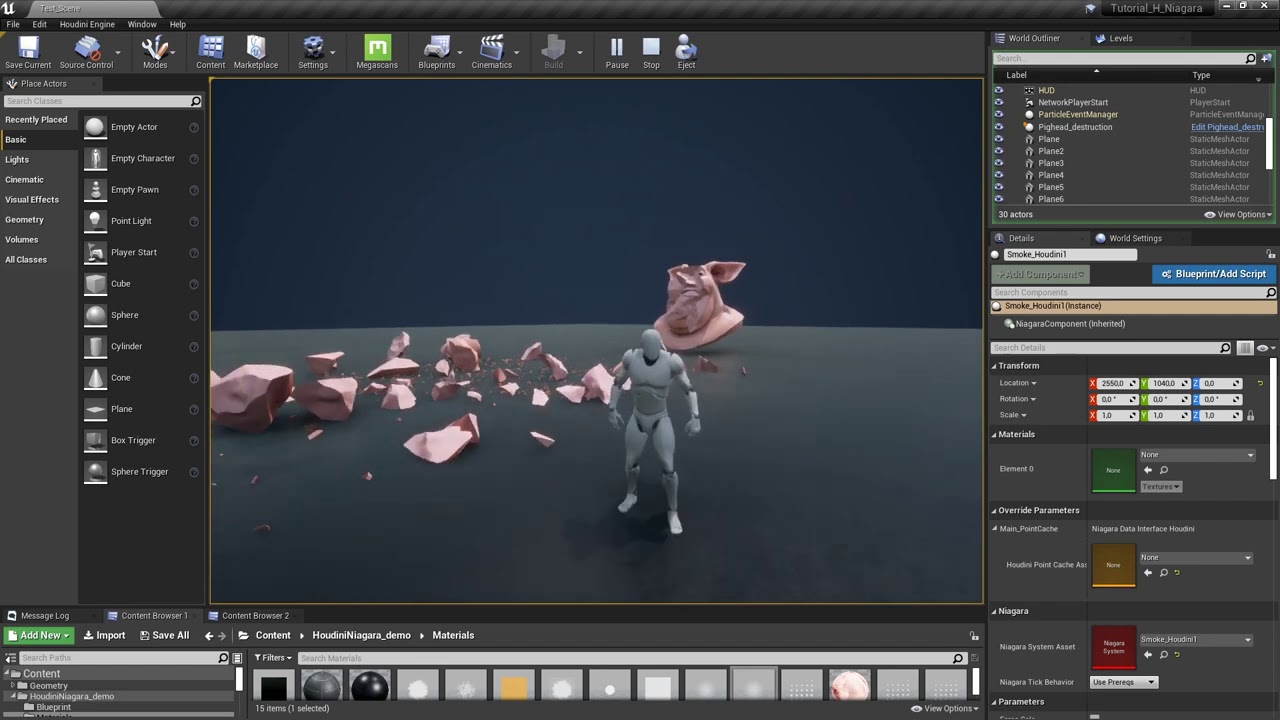The width and height of the screenshot is (1280, 720).
Task: Pick the Cylinder primitive icon
Action: pos(95,346)
